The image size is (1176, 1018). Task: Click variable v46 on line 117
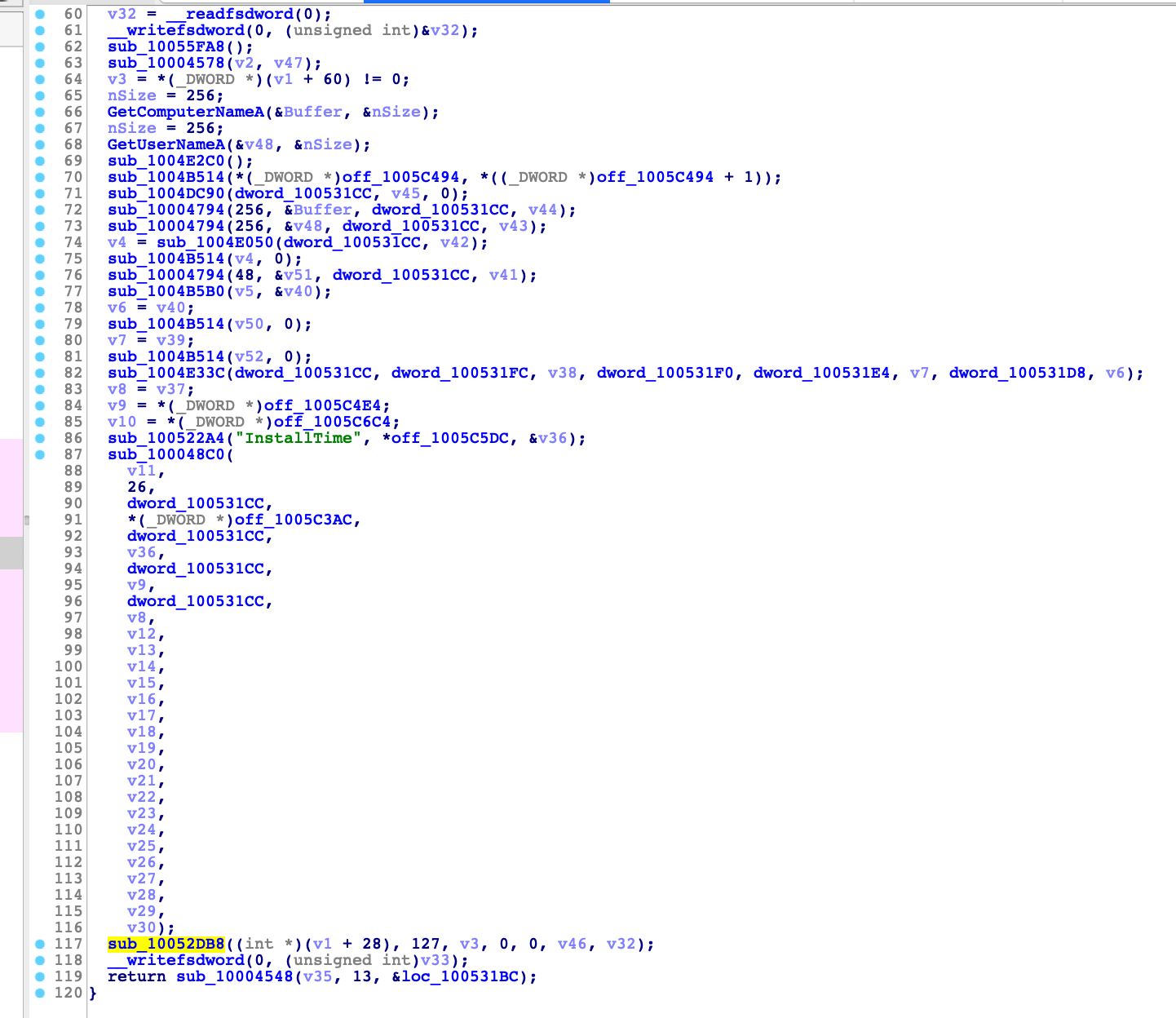click(573, 944)
